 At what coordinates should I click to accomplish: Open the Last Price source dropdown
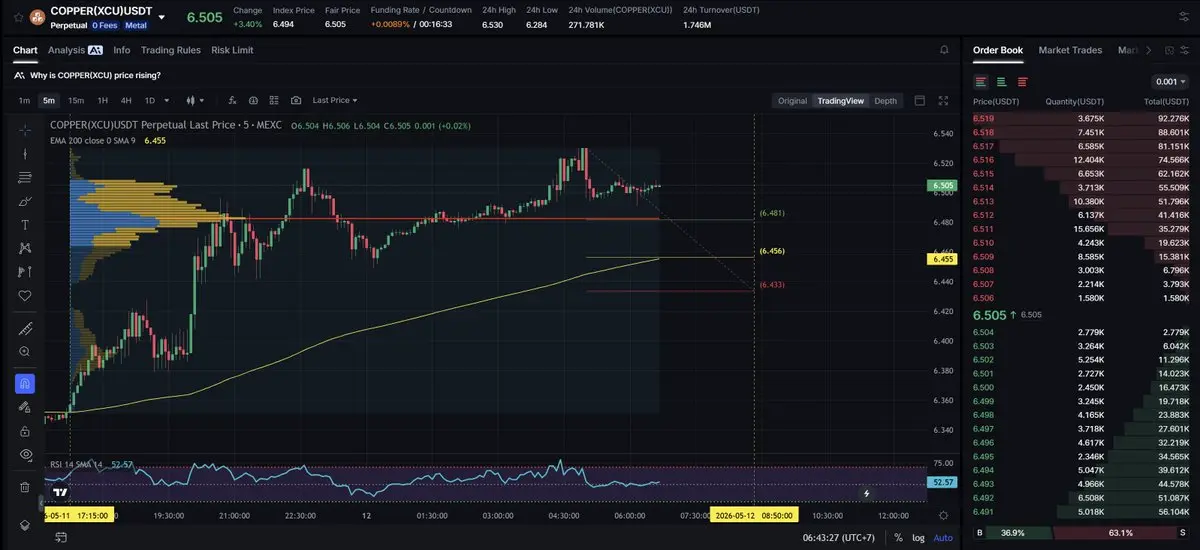click(x=334, y=100)
